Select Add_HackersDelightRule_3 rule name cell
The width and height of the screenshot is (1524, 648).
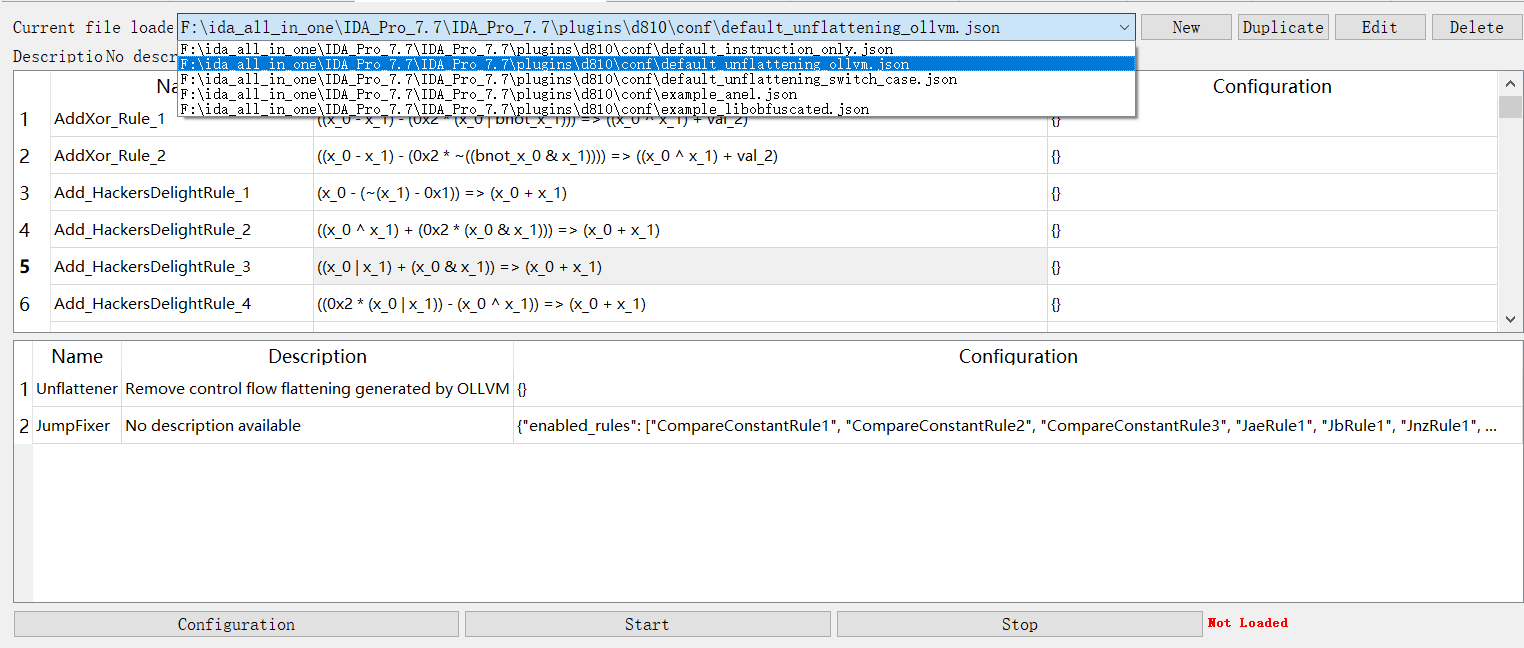pyautogui.click(x=152, y=267)
